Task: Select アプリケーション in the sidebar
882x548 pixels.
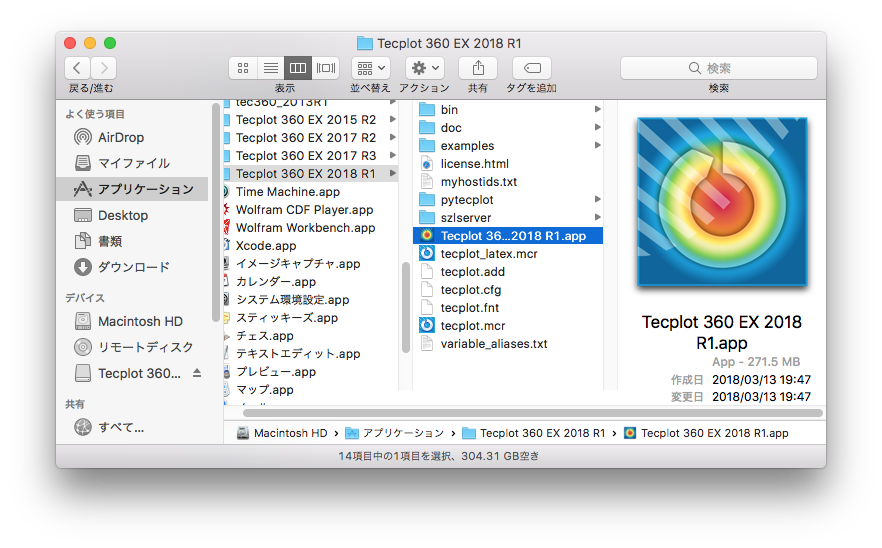Action: coord(132,189)
